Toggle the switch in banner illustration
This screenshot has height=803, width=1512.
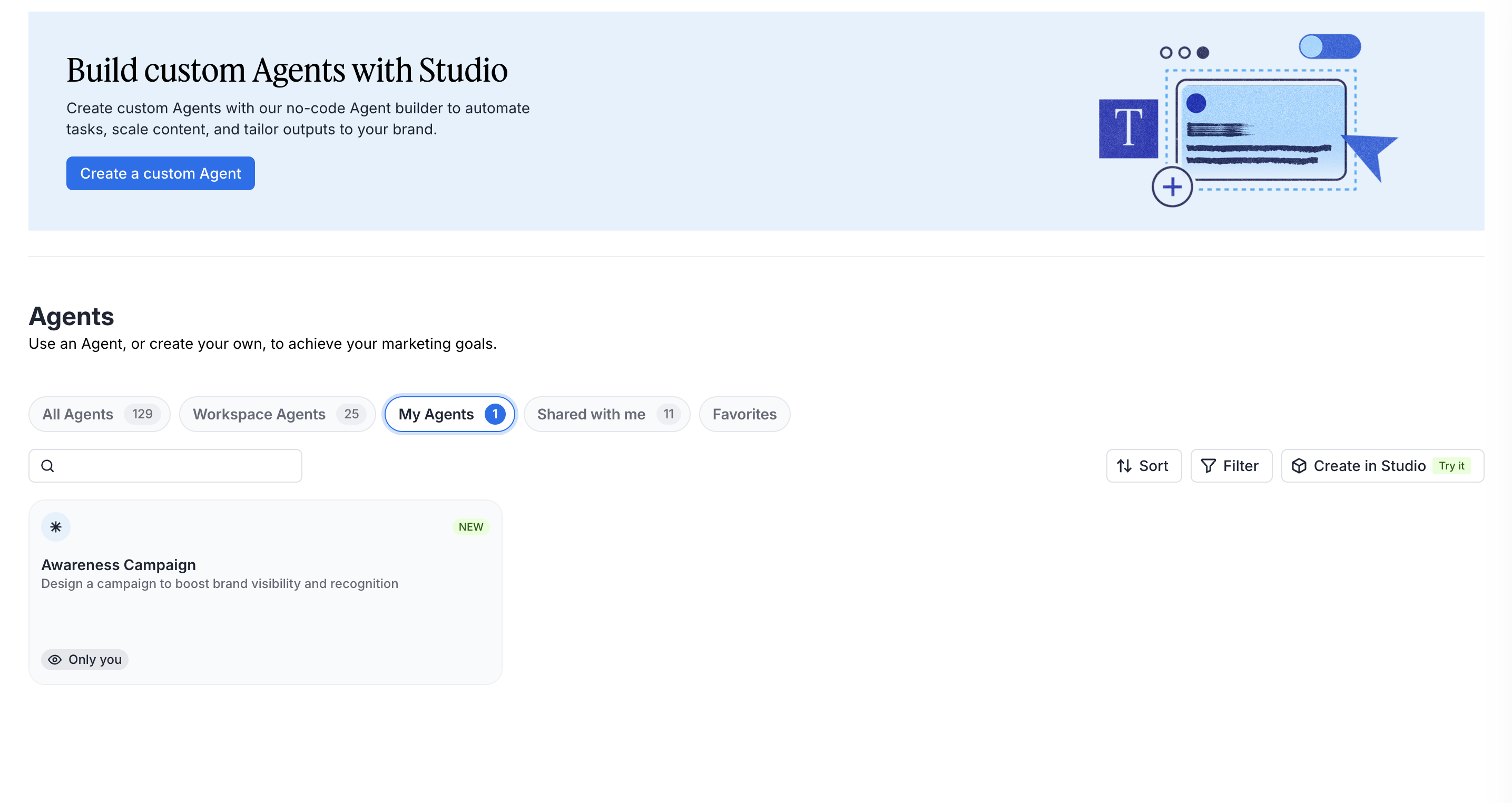coord(1330,46)
